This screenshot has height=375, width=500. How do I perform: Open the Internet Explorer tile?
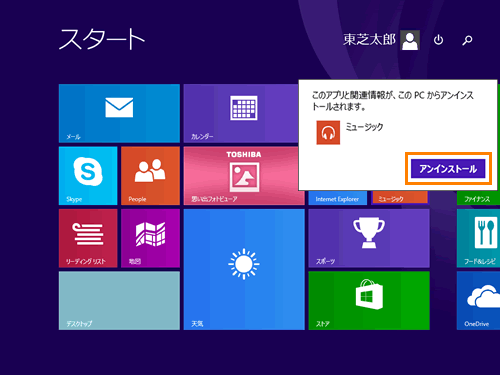pos(337,198)
